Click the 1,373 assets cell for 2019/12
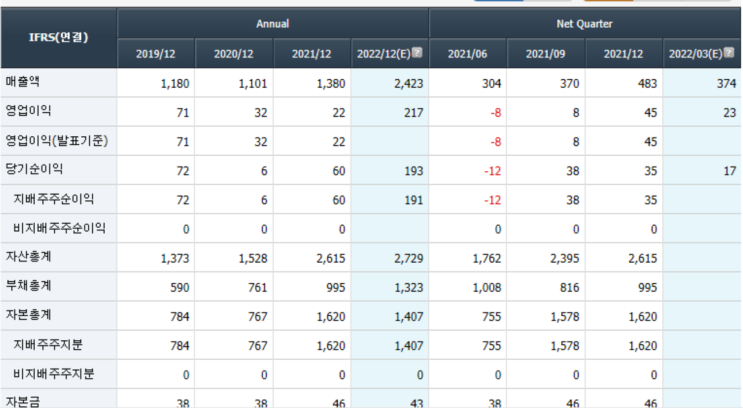Screen dimensions: 743x408 coord(156,258)
